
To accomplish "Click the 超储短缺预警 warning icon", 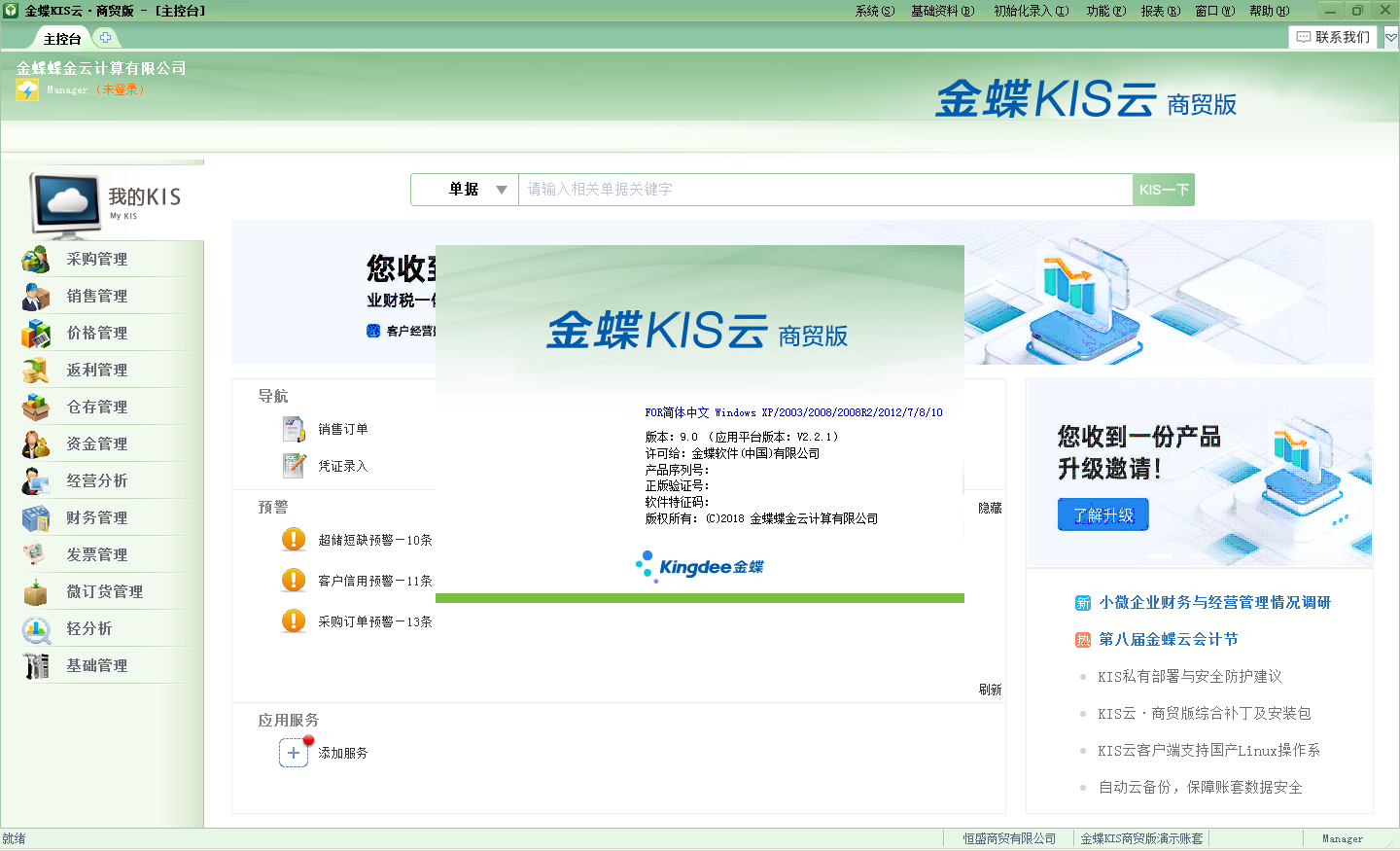I will (294, 540).
